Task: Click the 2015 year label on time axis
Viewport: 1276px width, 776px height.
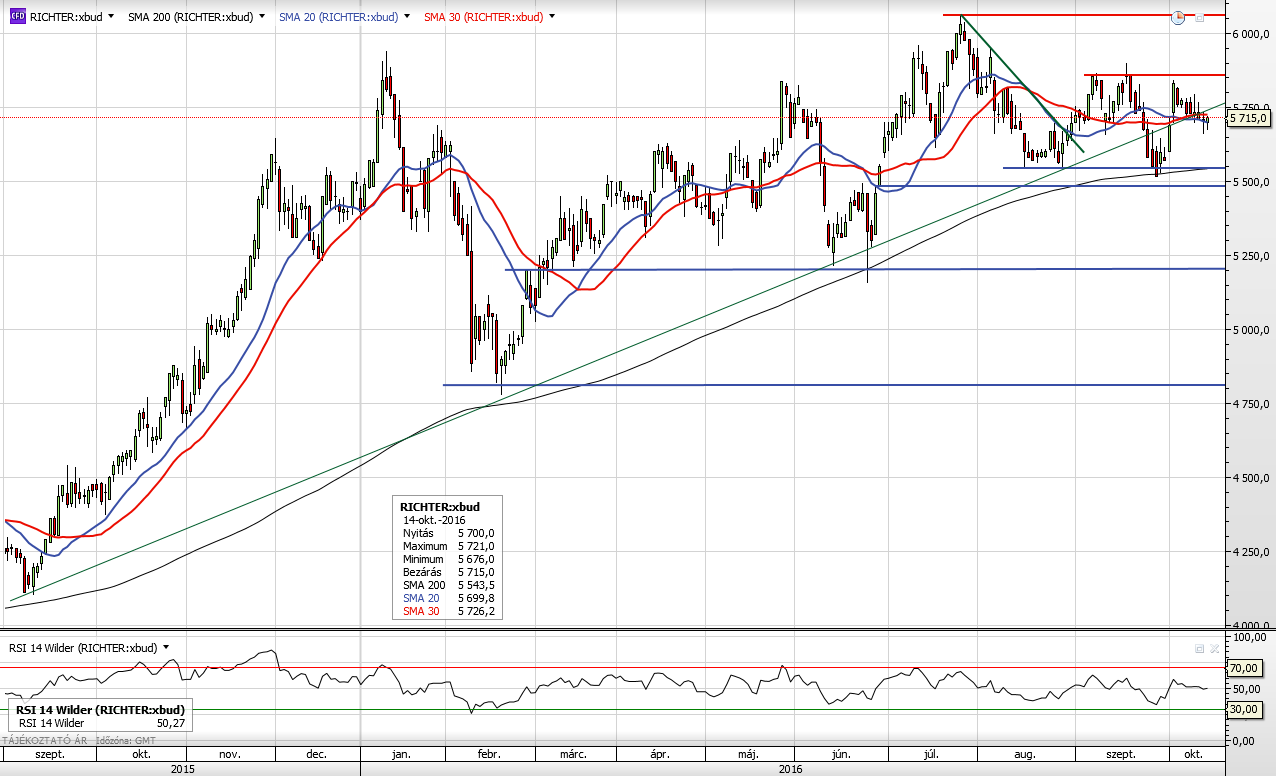Action: point(182,768)
